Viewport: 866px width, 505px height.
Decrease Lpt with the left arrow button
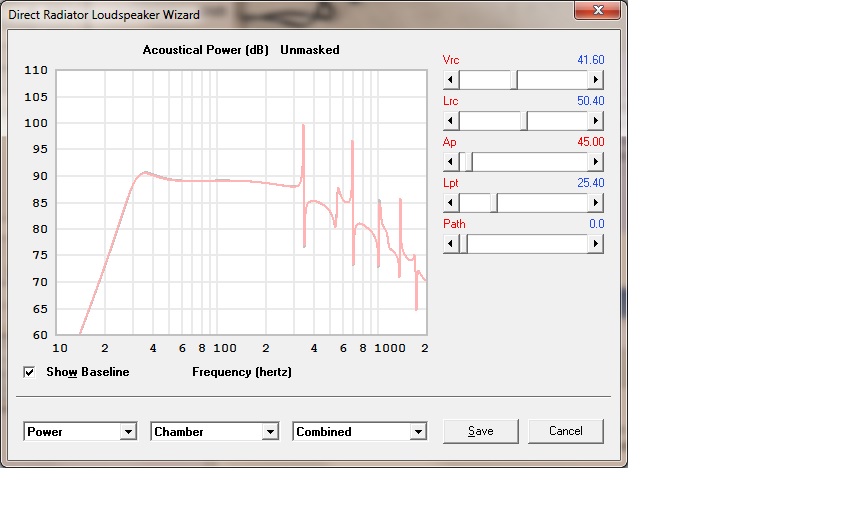click(x=451, y=203)
